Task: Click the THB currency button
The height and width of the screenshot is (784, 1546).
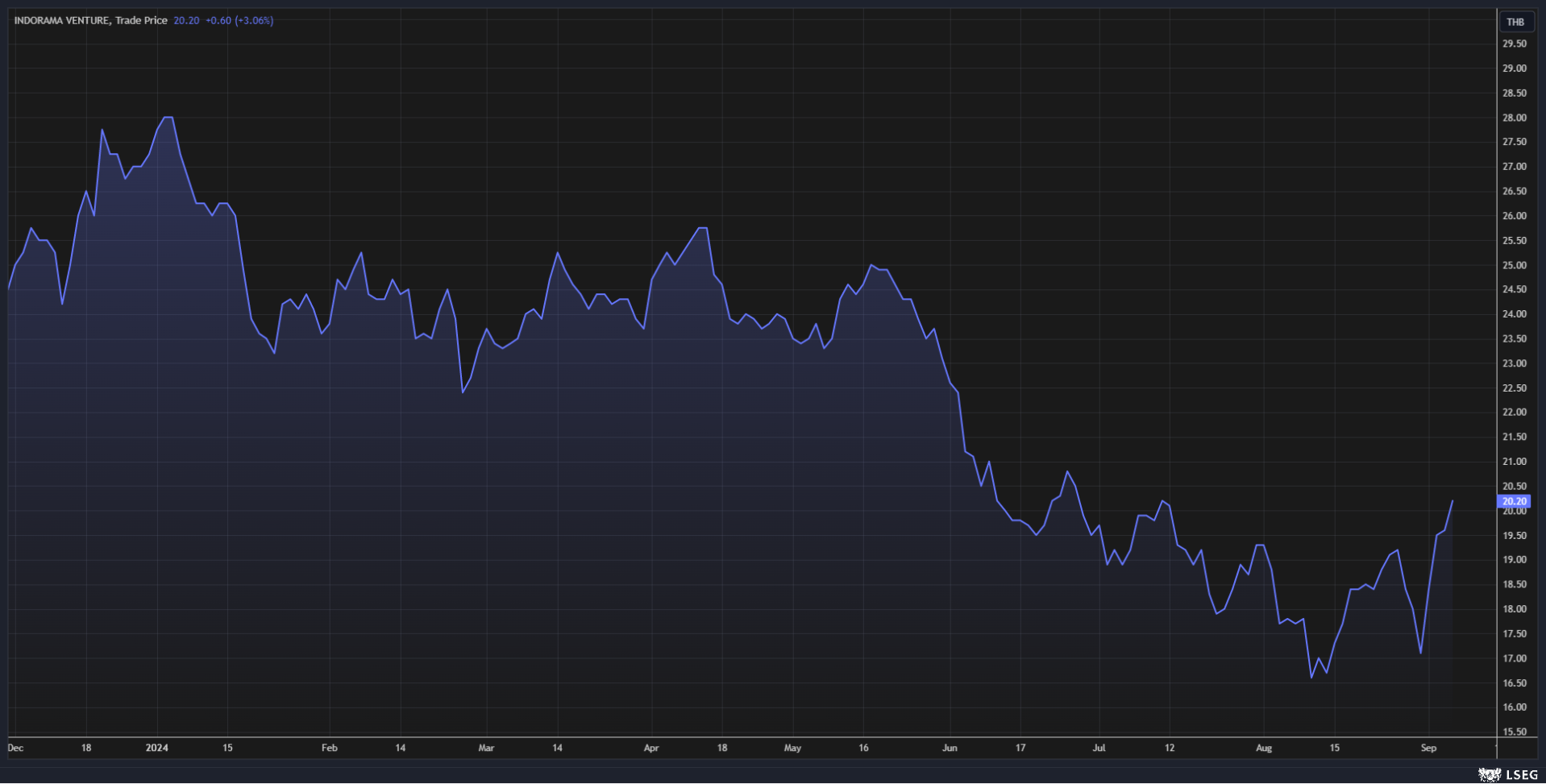Action: (x=1515, y=22)
